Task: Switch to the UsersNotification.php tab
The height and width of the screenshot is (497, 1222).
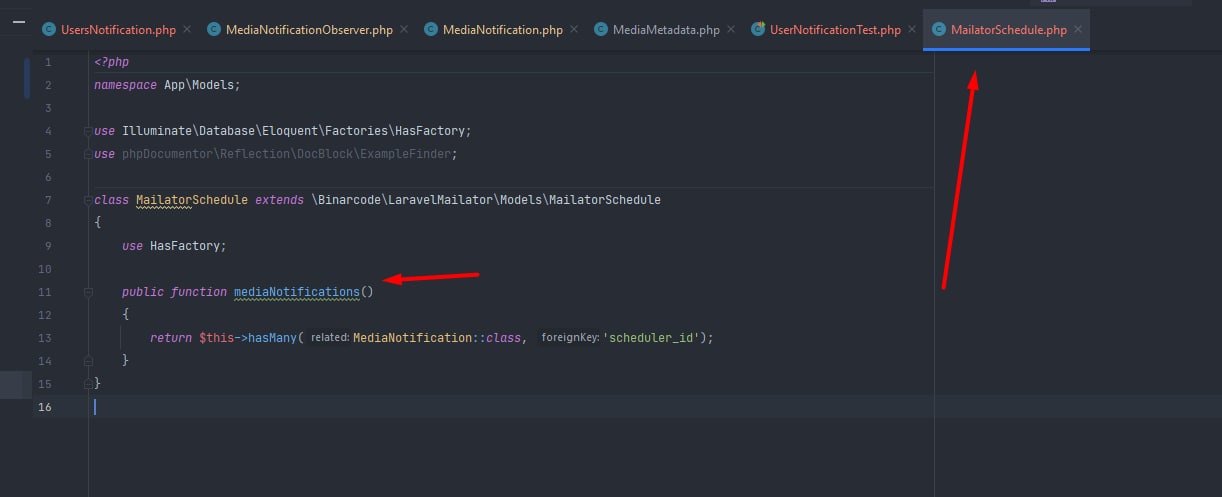Action: tap(118, 30)
